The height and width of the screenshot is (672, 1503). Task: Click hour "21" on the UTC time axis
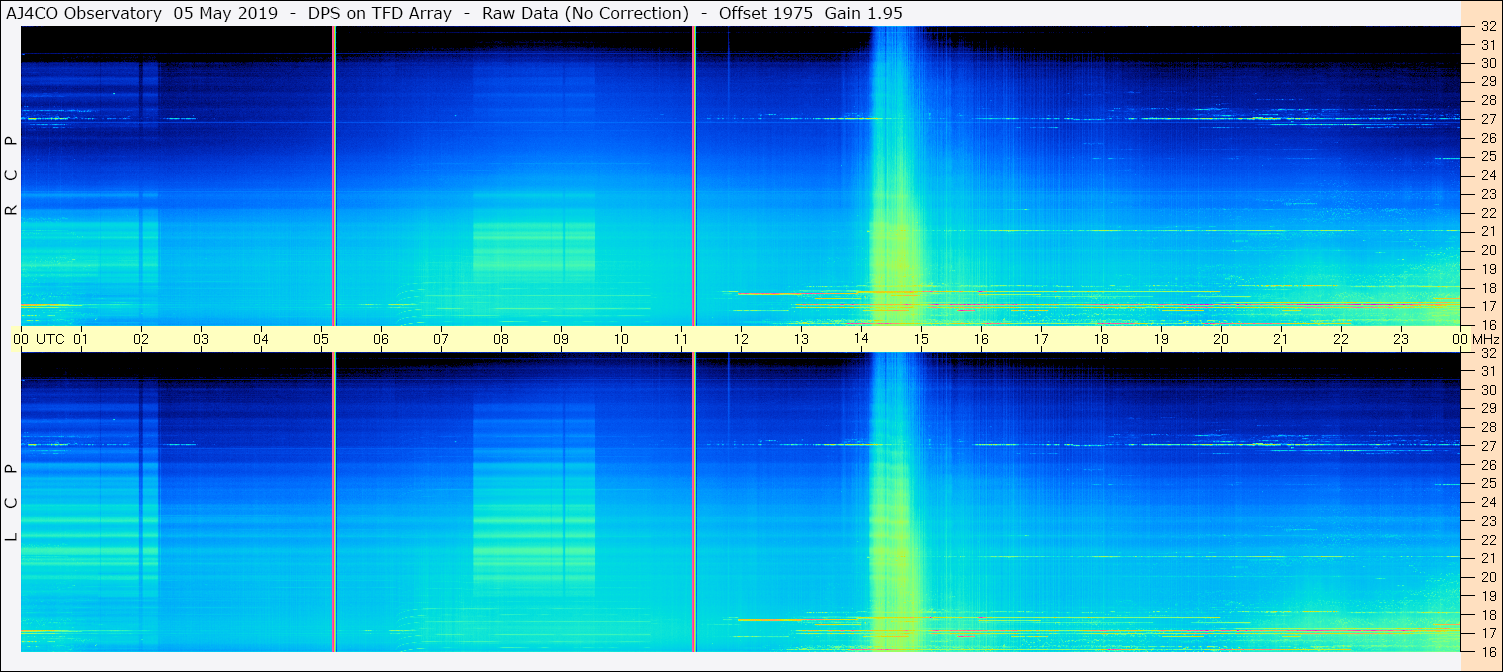pyautogui.click(x=1281, y=339)
